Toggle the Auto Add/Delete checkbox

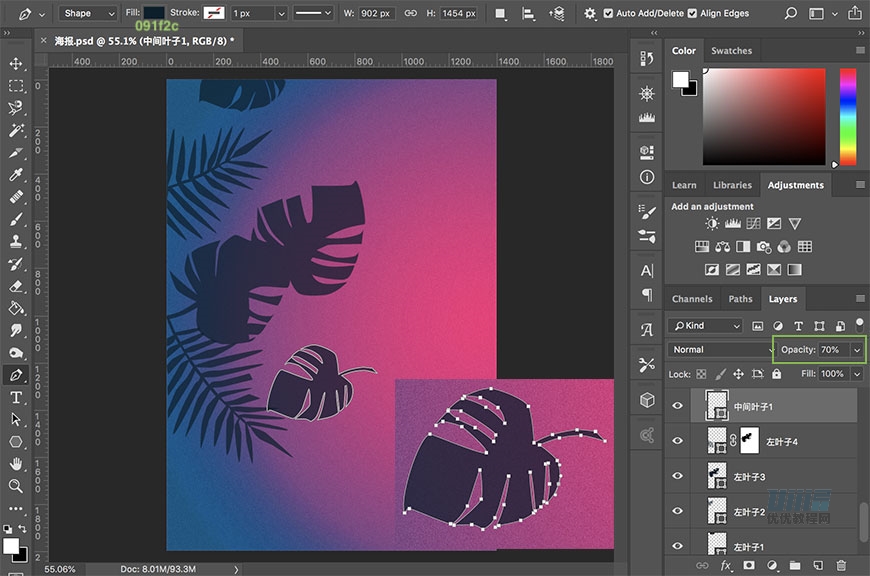[608, 13]
